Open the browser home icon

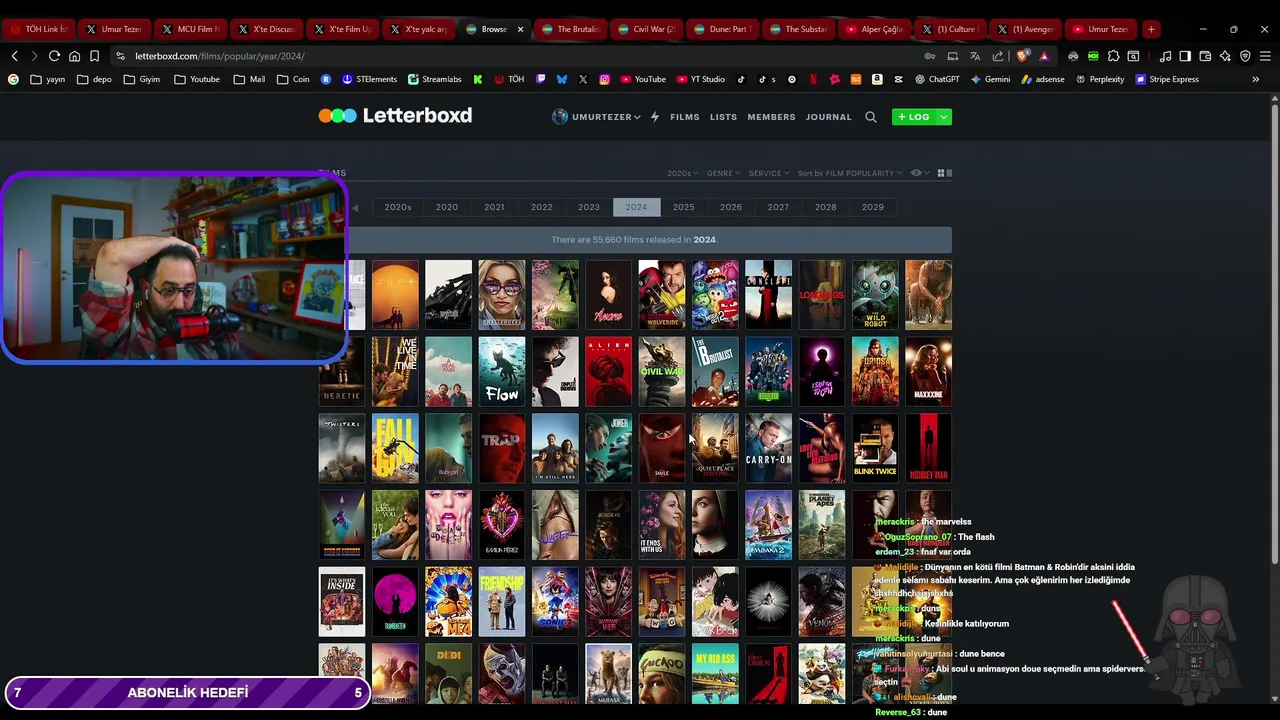74,56
